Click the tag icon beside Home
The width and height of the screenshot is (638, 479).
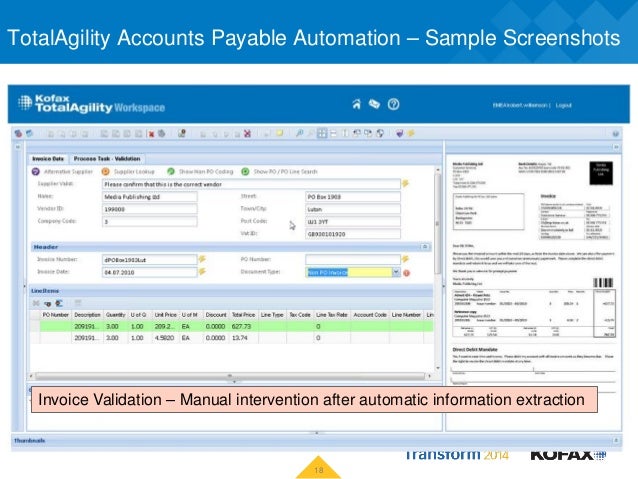[374, 104]
